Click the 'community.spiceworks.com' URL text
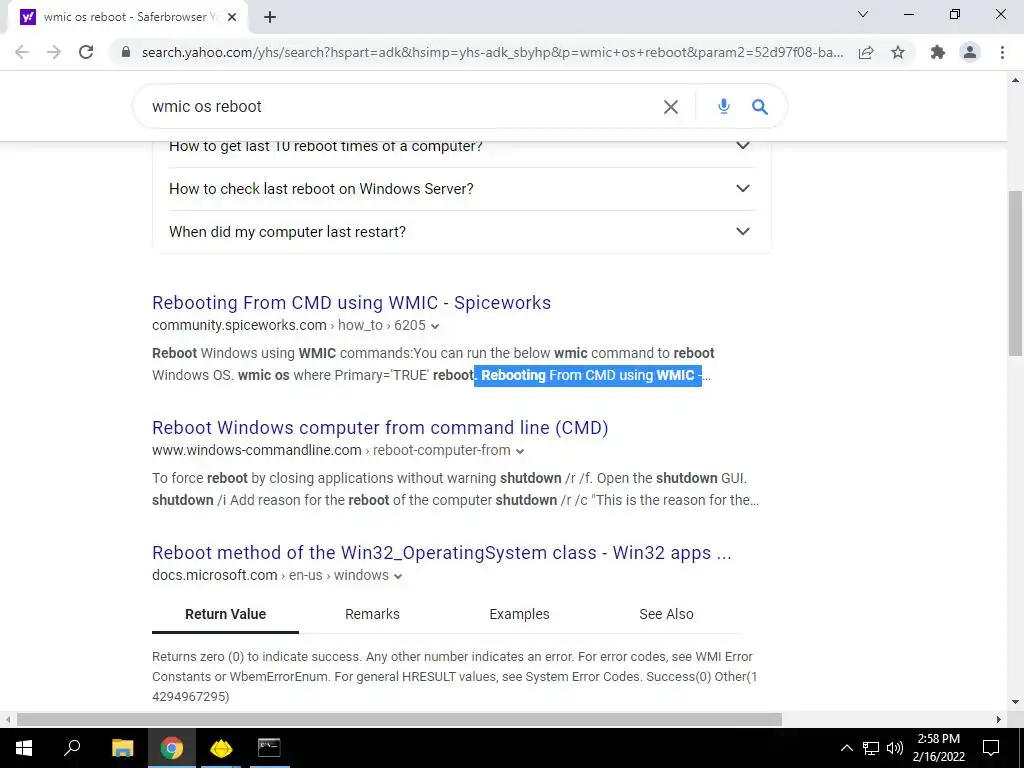 239,325
